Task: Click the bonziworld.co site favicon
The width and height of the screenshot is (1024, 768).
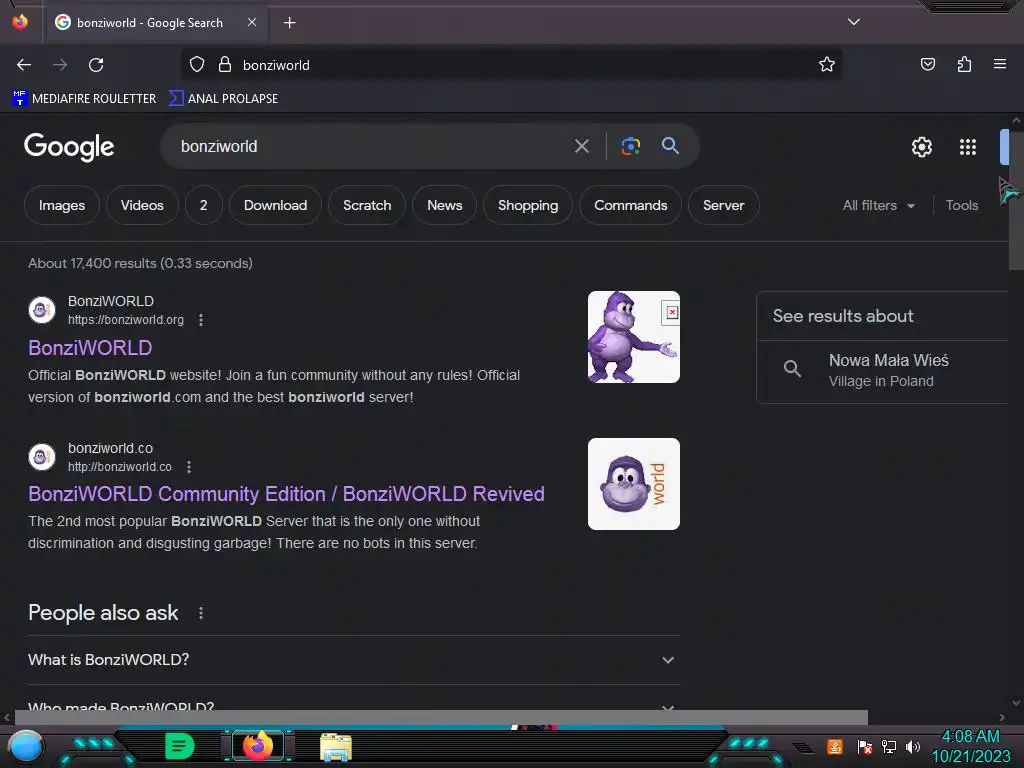Action: point(42,456)
